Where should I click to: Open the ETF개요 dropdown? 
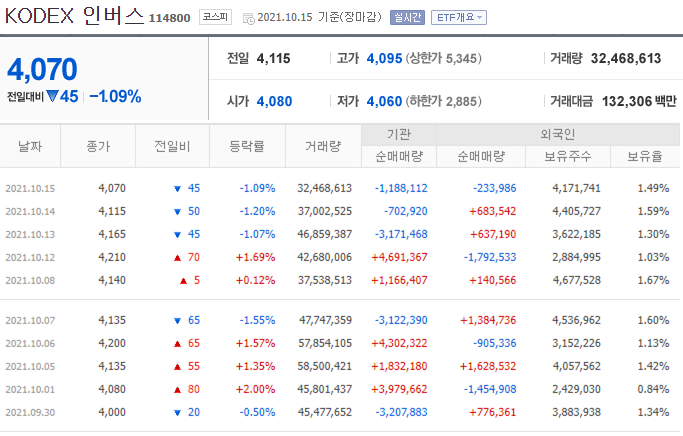click(x=459, y=17)
